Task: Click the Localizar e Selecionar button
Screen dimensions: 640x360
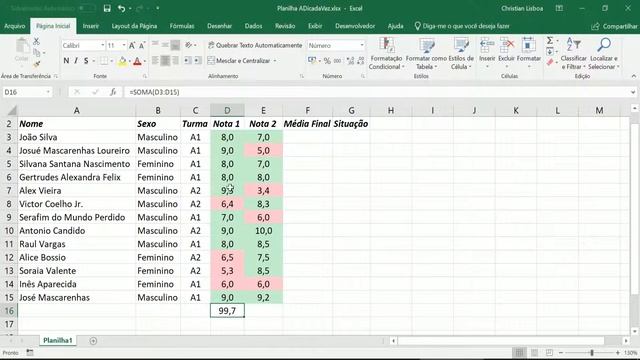Action: tap(604, 53)
